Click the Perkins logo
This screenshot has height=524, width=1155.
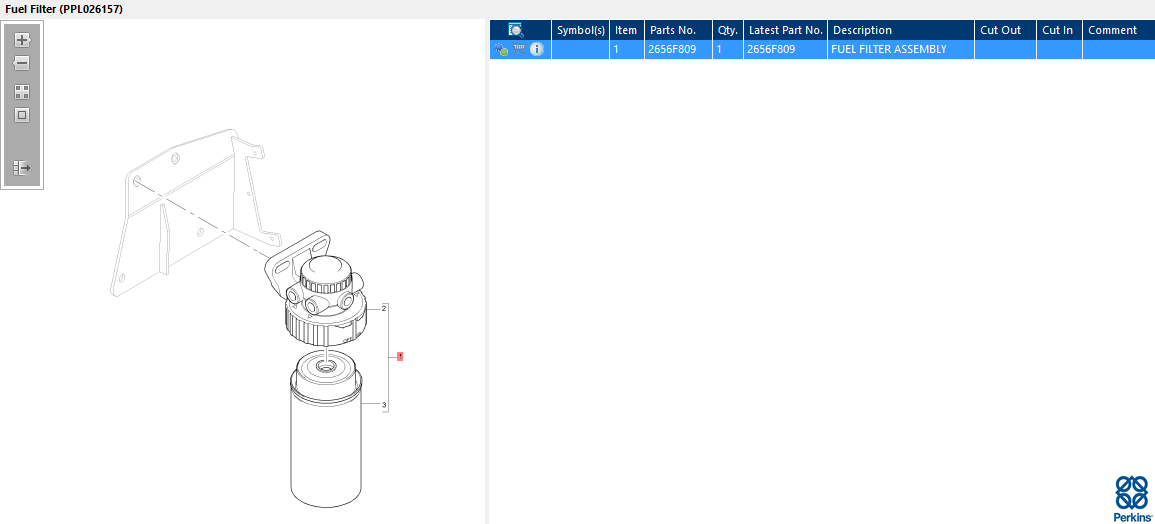pos(1131,499)
